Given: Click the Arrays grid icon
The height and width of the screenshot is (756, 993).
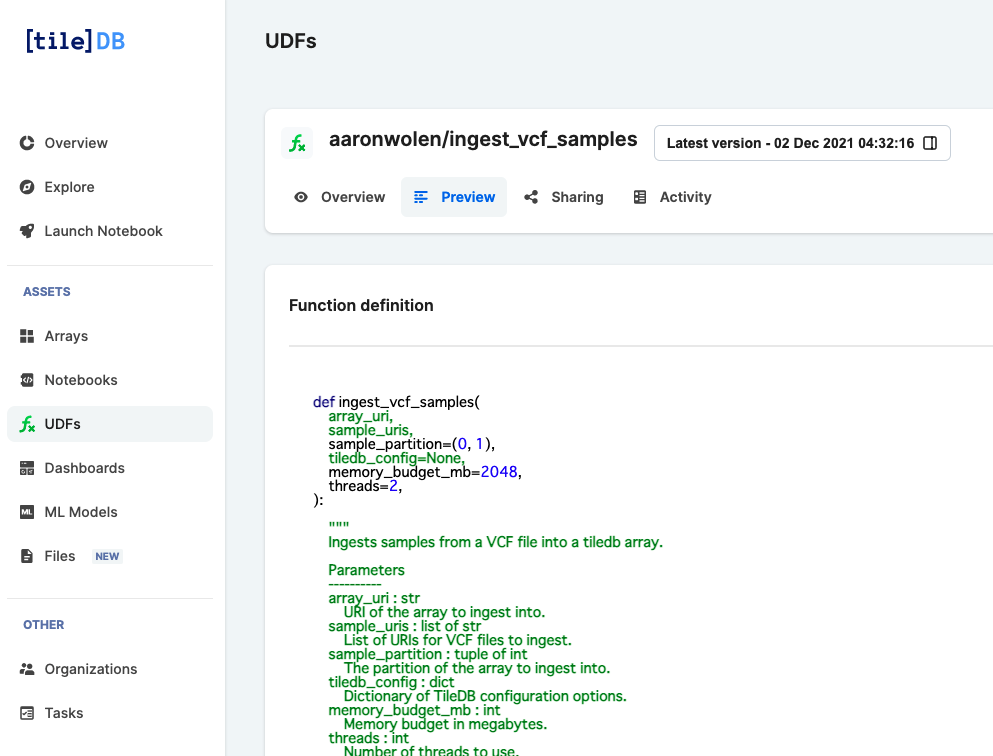Looking at the screenshot, I should pos(28,336).
